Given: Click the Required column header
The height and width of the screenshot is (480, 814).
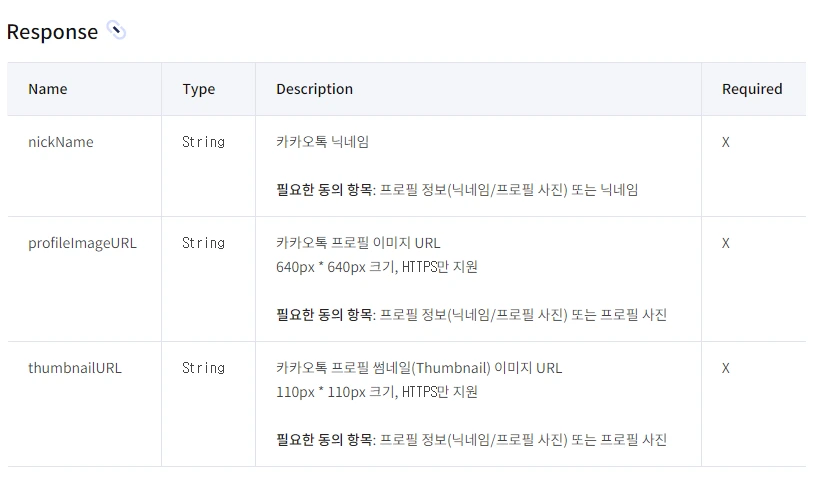Looking at the screenshot, I should click(x=752, y=89).
